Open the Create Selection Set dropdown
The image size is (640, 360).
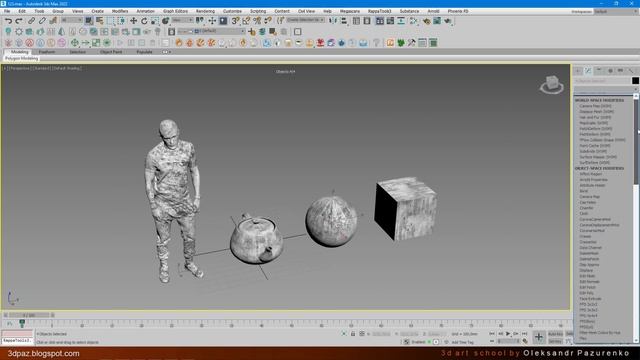(x=306, y=20)
